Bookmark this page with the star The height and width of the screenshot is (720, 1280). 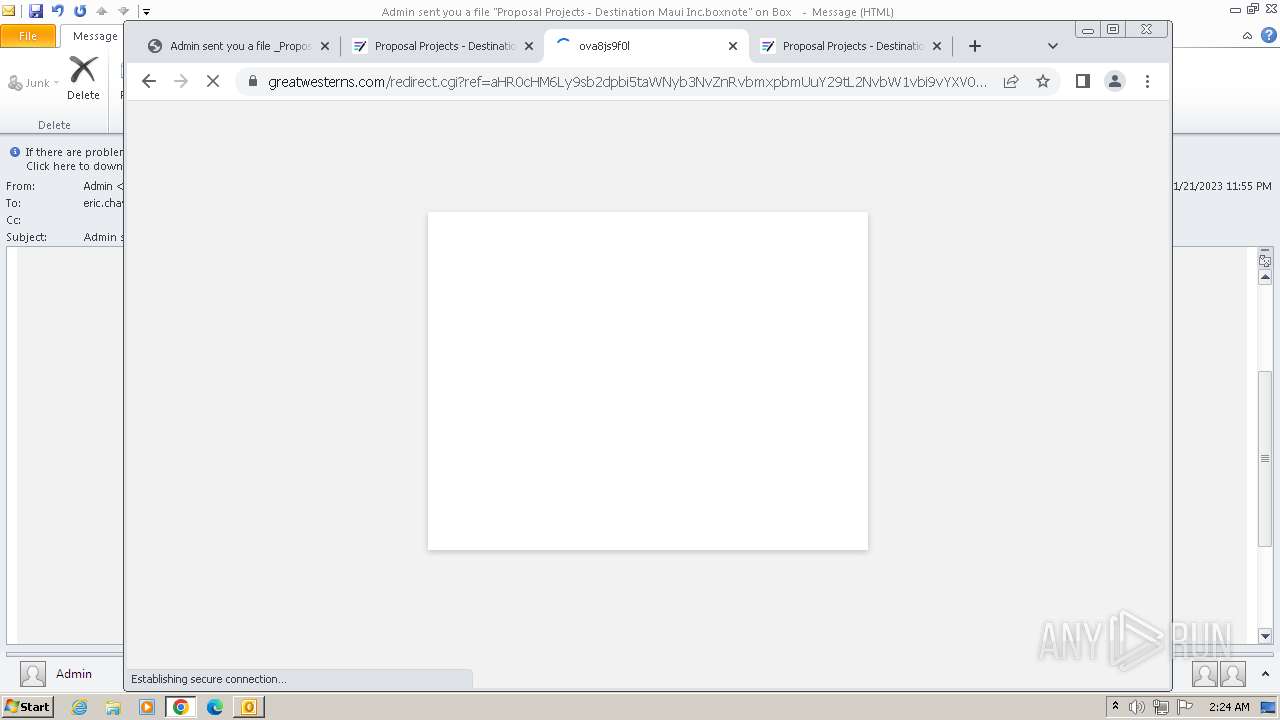pyautogui.click(x=1043, y=82)
